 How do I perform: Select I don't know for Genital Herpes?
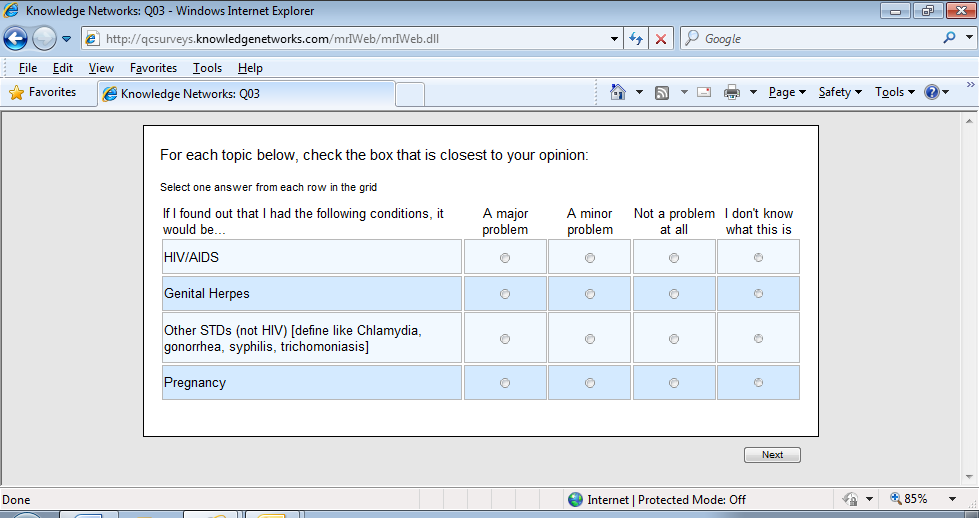coord(758,293)
